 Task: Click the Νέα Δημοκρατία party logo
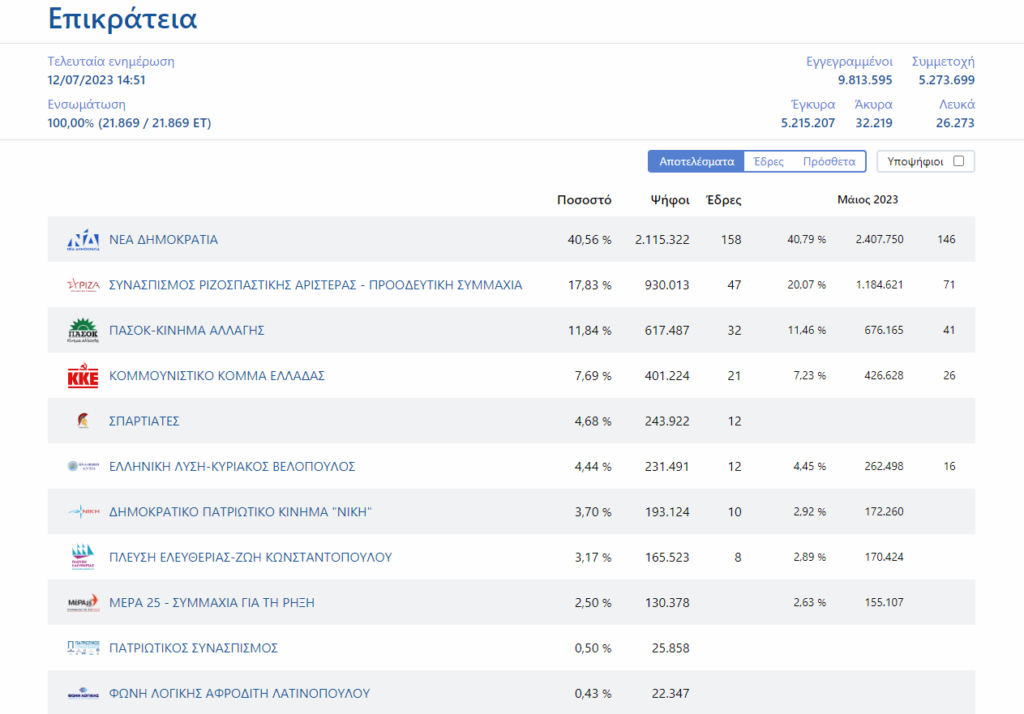[82, 240]
